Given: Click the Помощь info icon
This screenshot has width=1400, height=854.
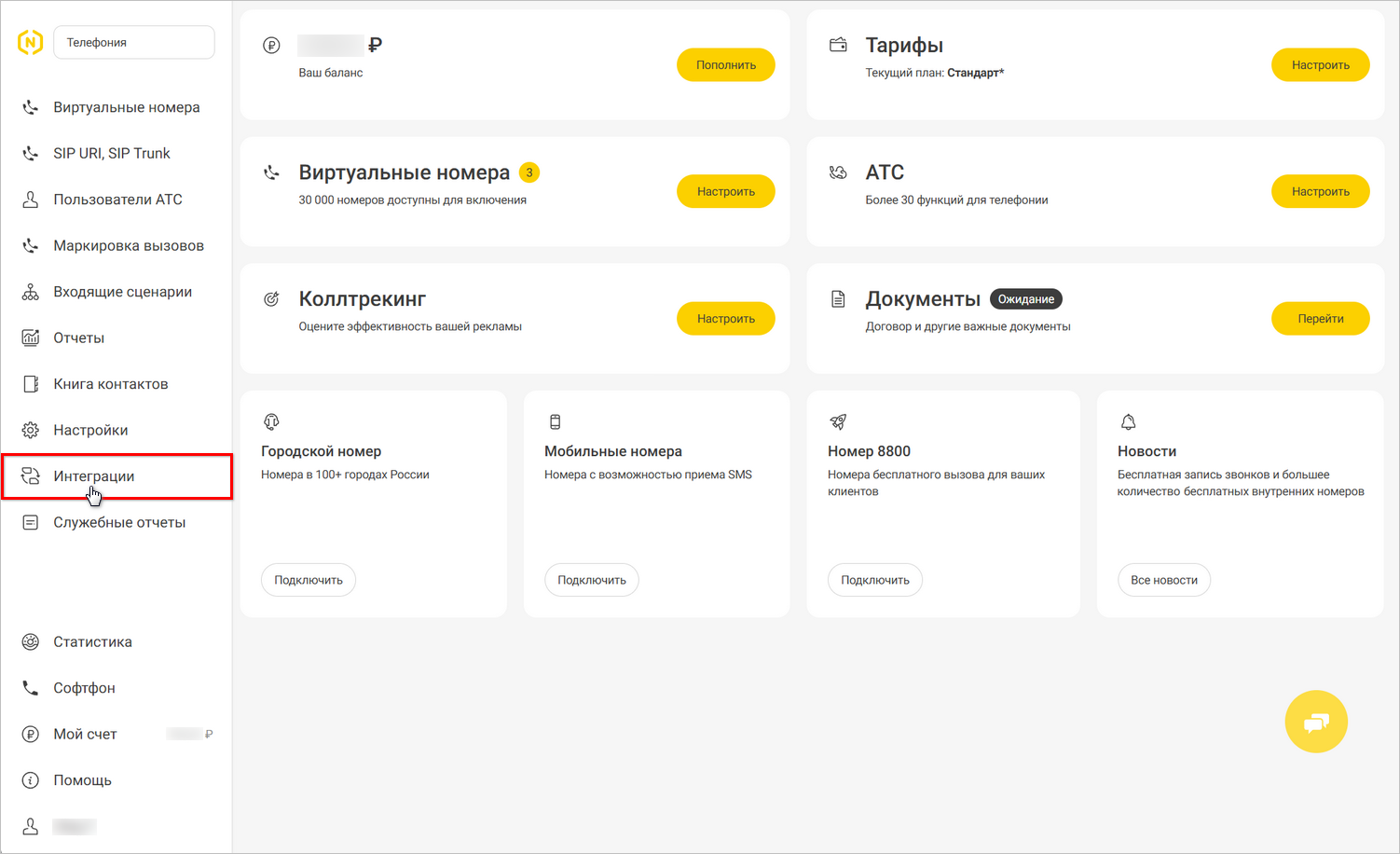Looking at the screenshot, I should (x=29, y=780).
